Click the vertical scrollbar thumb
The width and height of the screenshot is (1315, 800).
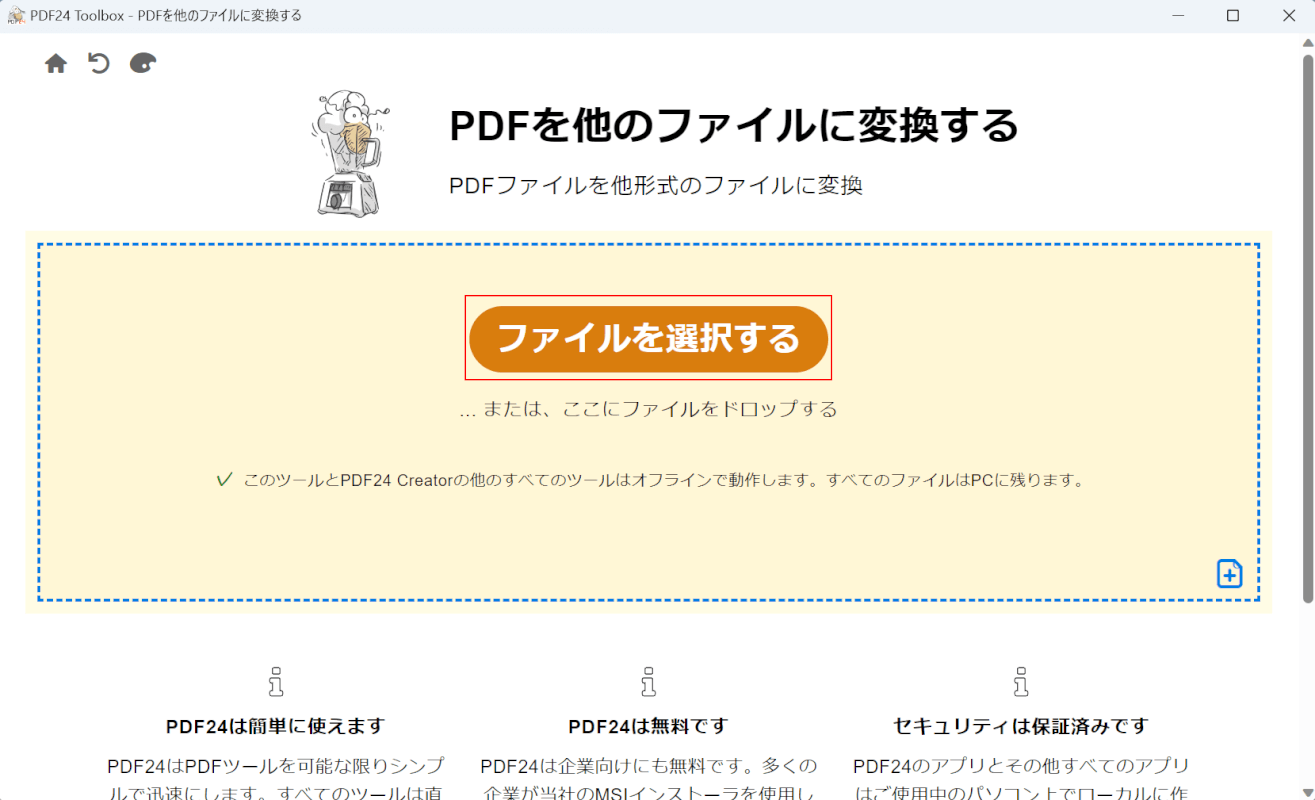coord(1307,328)
